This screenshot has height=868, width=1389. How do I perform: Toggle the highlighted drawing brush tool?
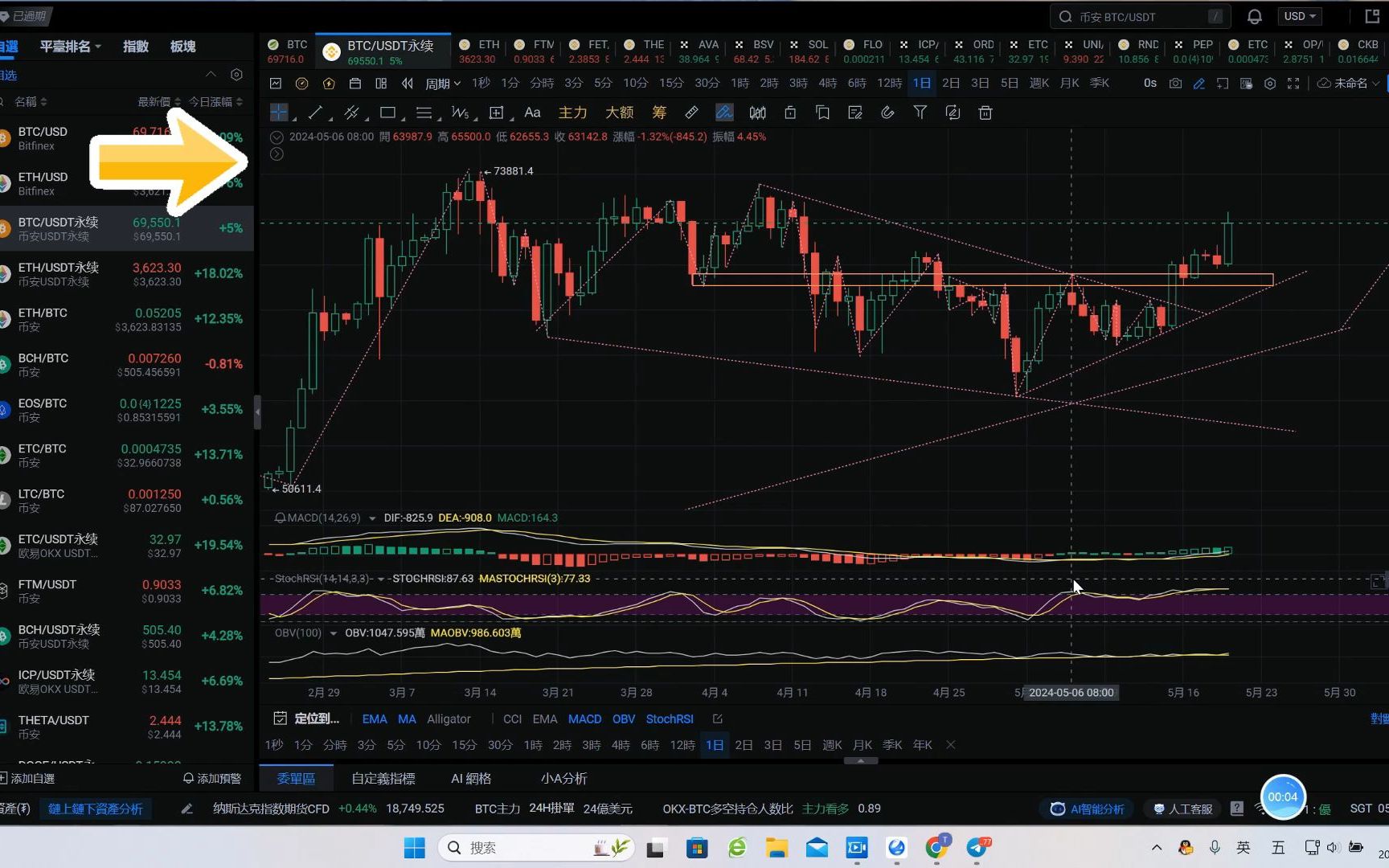724,113
